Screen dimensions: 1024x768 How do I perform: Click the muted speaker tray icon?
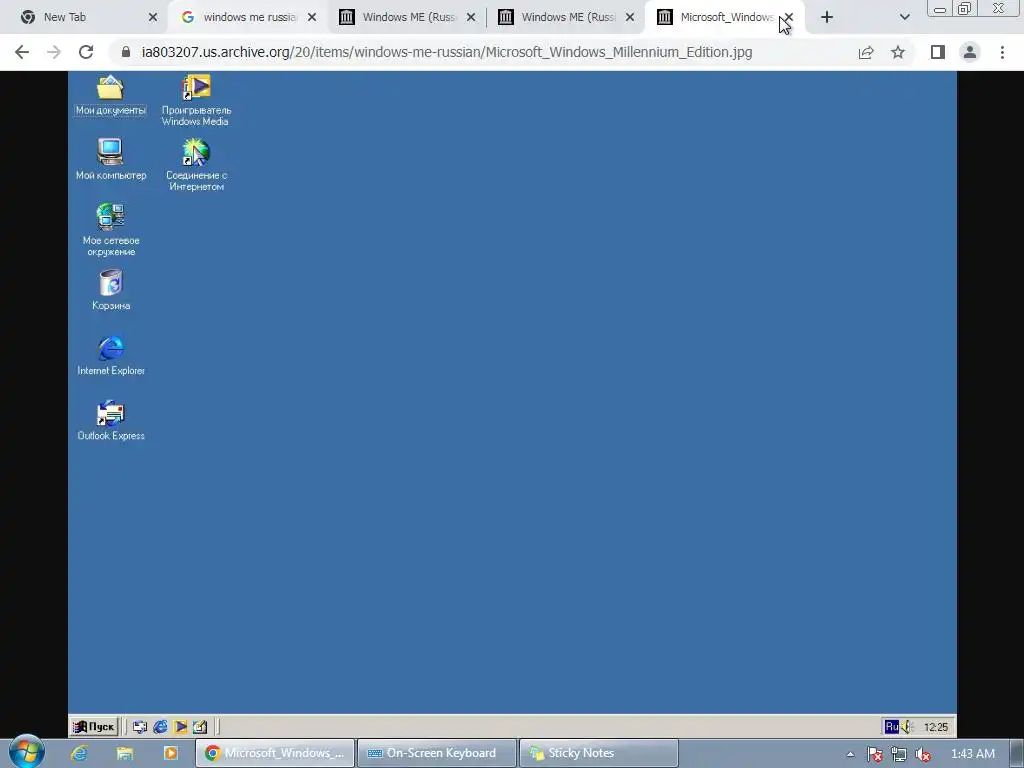point(923,754)
